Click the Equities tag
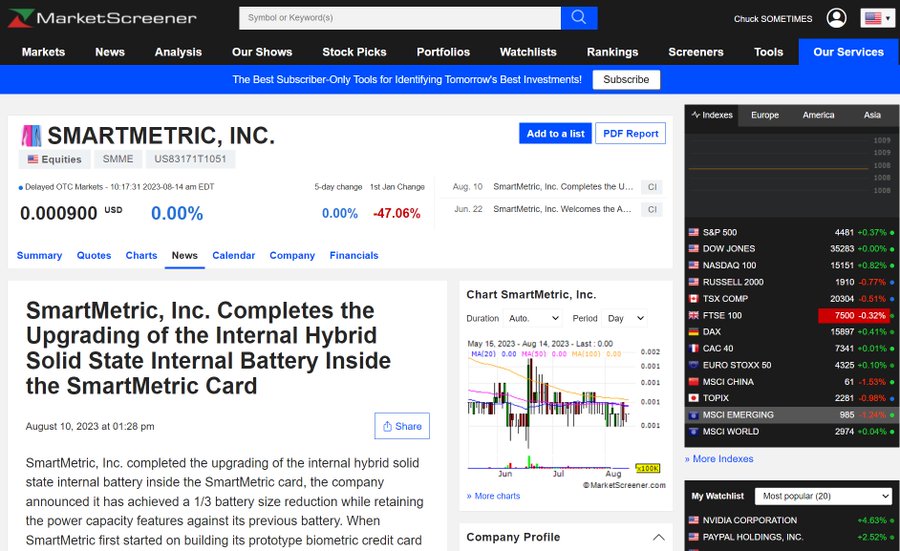Viewport: 900px width, 551px height. [55, 159]
